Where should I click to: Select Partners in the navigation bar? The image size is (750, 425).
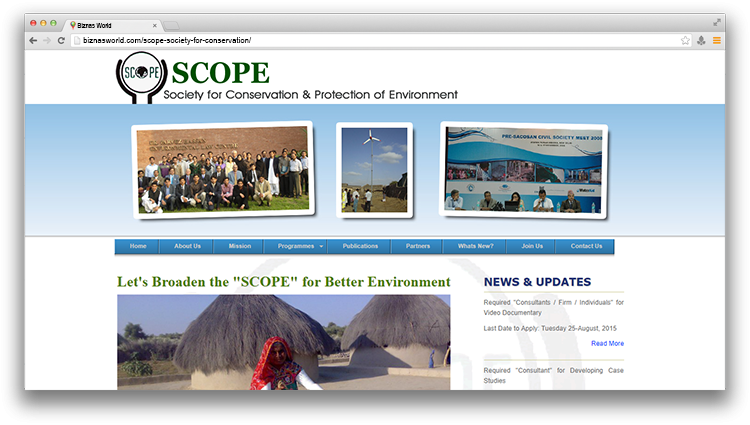(418, 246)
